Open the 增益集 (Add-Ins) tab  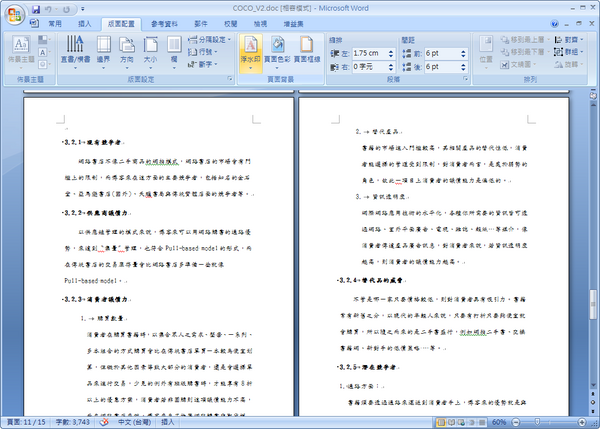click(x=293, y=24)
